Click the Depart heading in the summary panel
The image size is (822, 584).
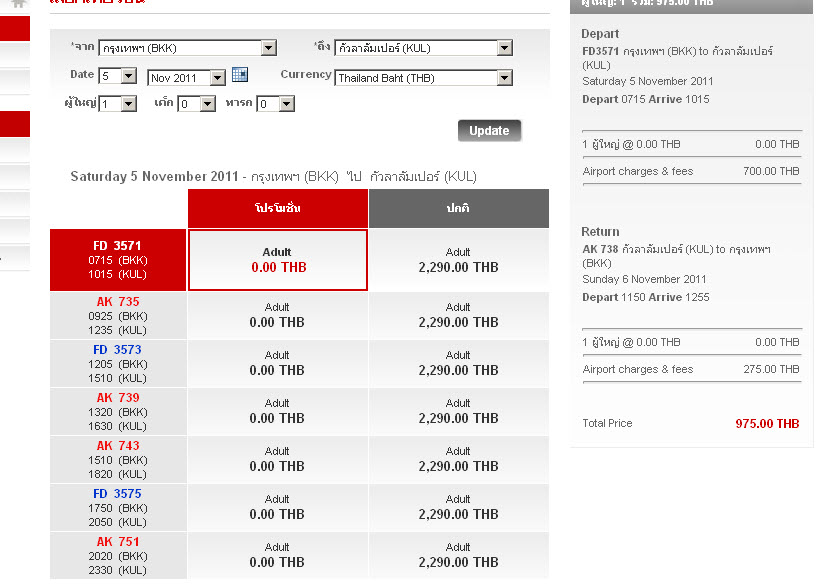pos(600,34)
